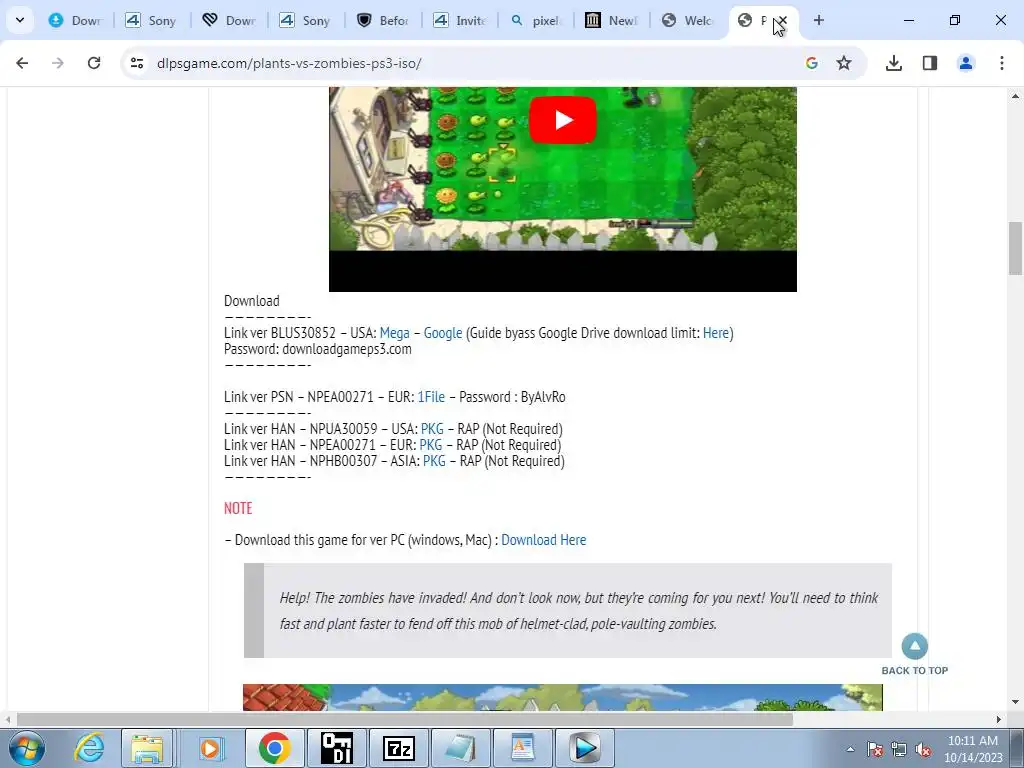Screen dimensions: 1024x768
Task: Open a new browser tab
Action: (x=818, y=20)
